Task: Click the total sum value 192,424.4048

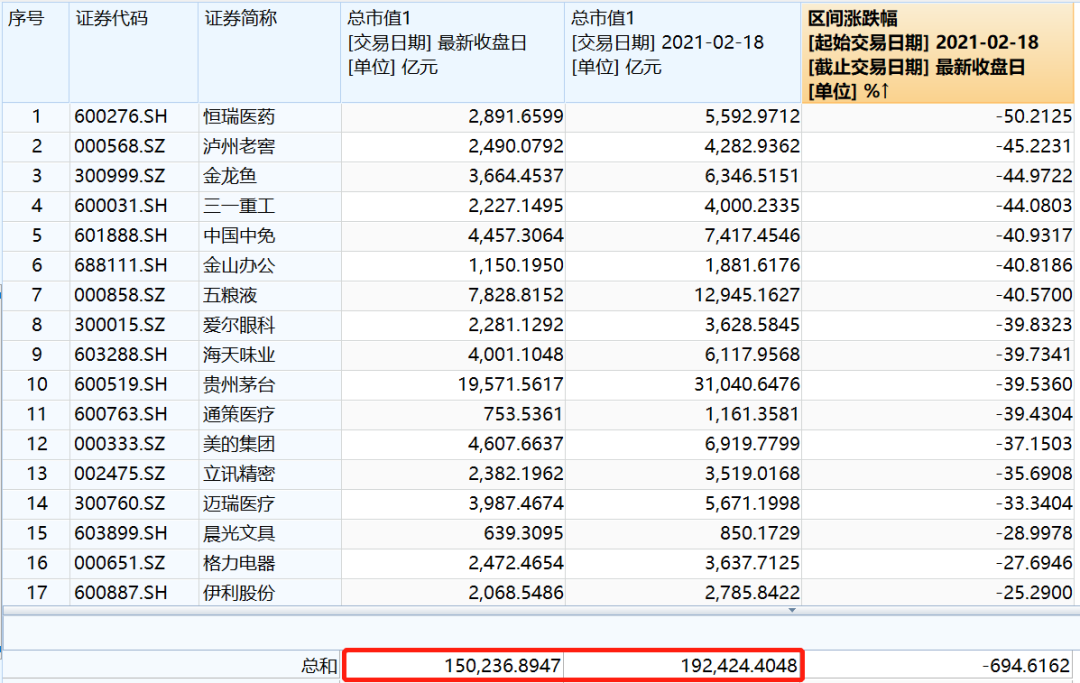Action: (x=685, y=666)
